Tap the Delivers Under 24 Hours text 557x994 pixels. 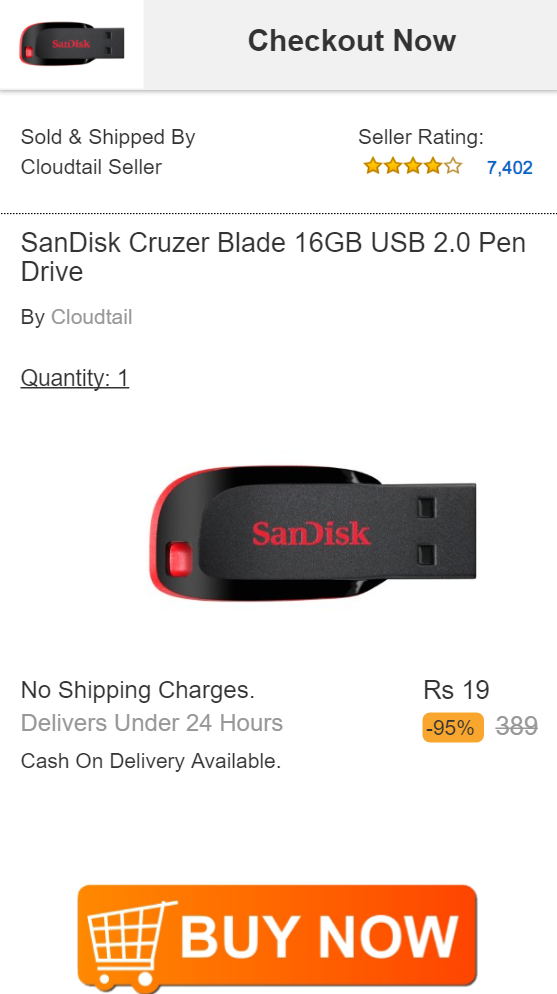tap(152, 723)
